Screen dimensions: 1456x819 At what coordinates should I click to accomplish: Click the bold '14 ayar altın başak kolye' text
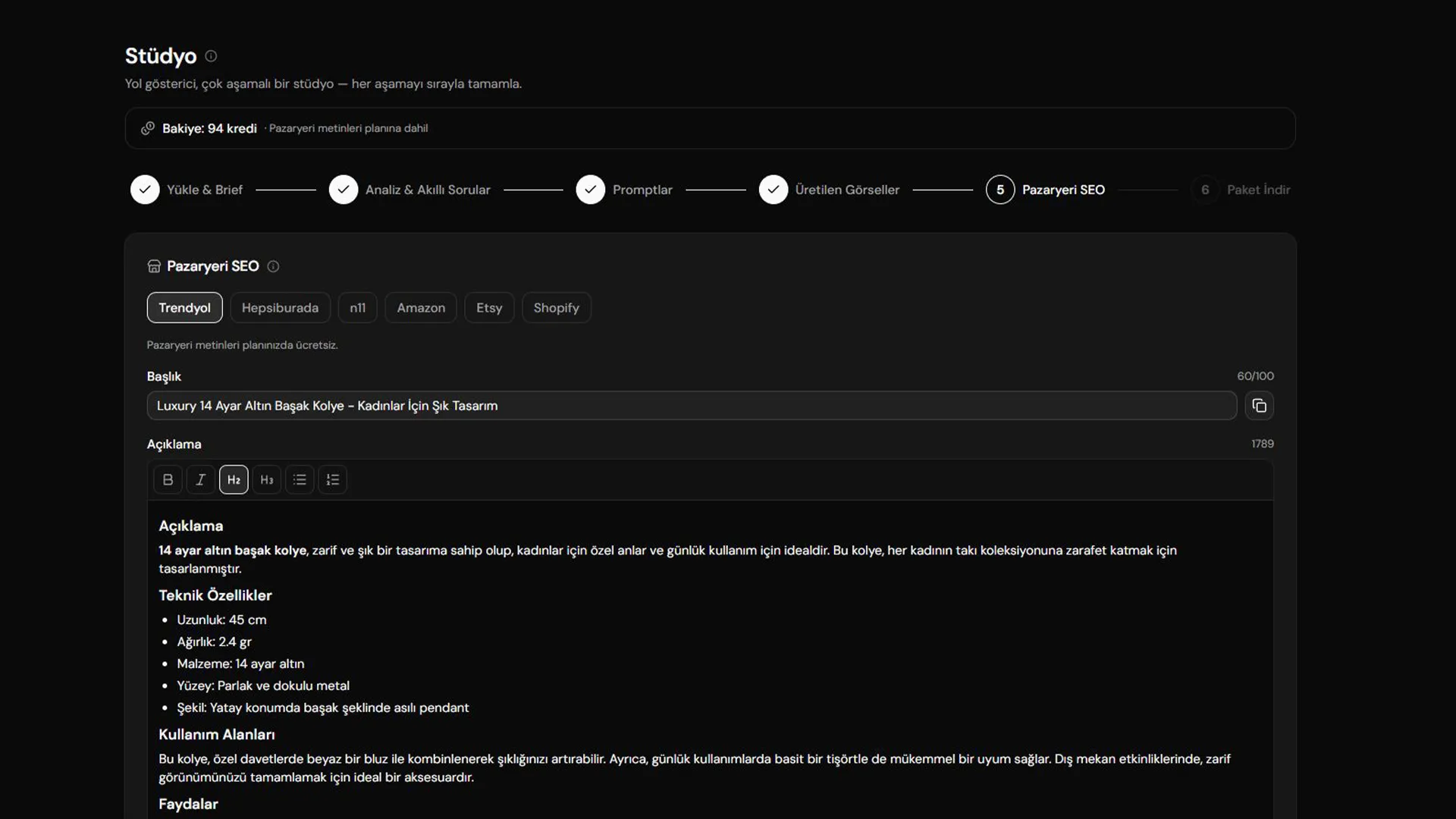click(x=233, y=550)
